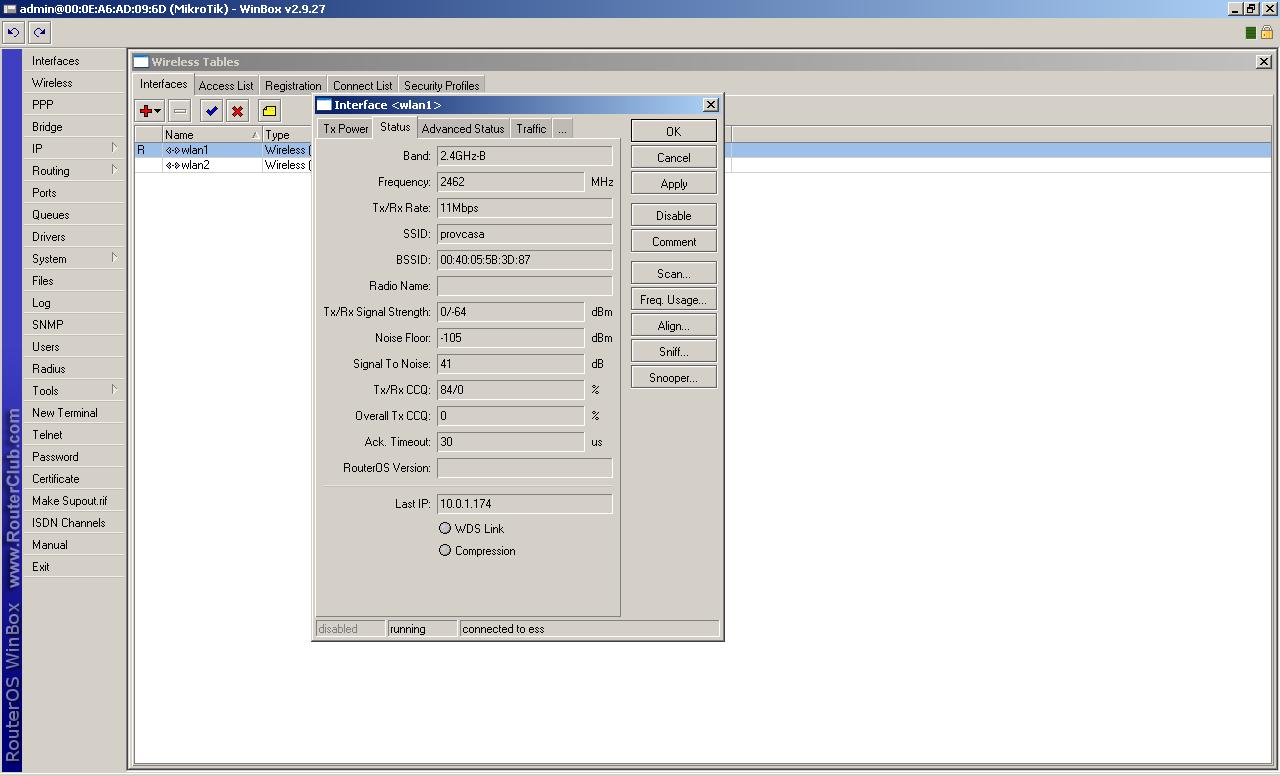1280x776 pixels.
Task: Select the wlan1 interface row
Action: click(223, 150)
